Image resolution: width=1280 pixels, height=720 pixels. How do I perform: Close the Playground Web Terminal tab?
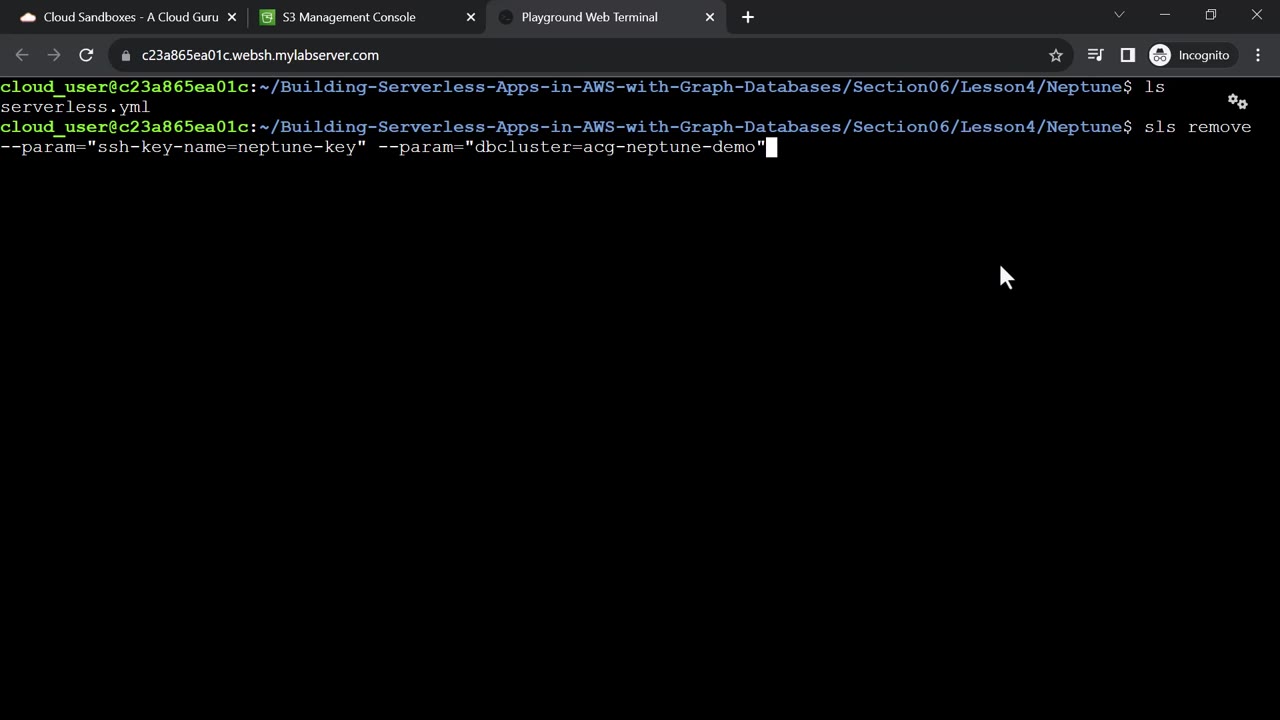click(x=710, y=17)
